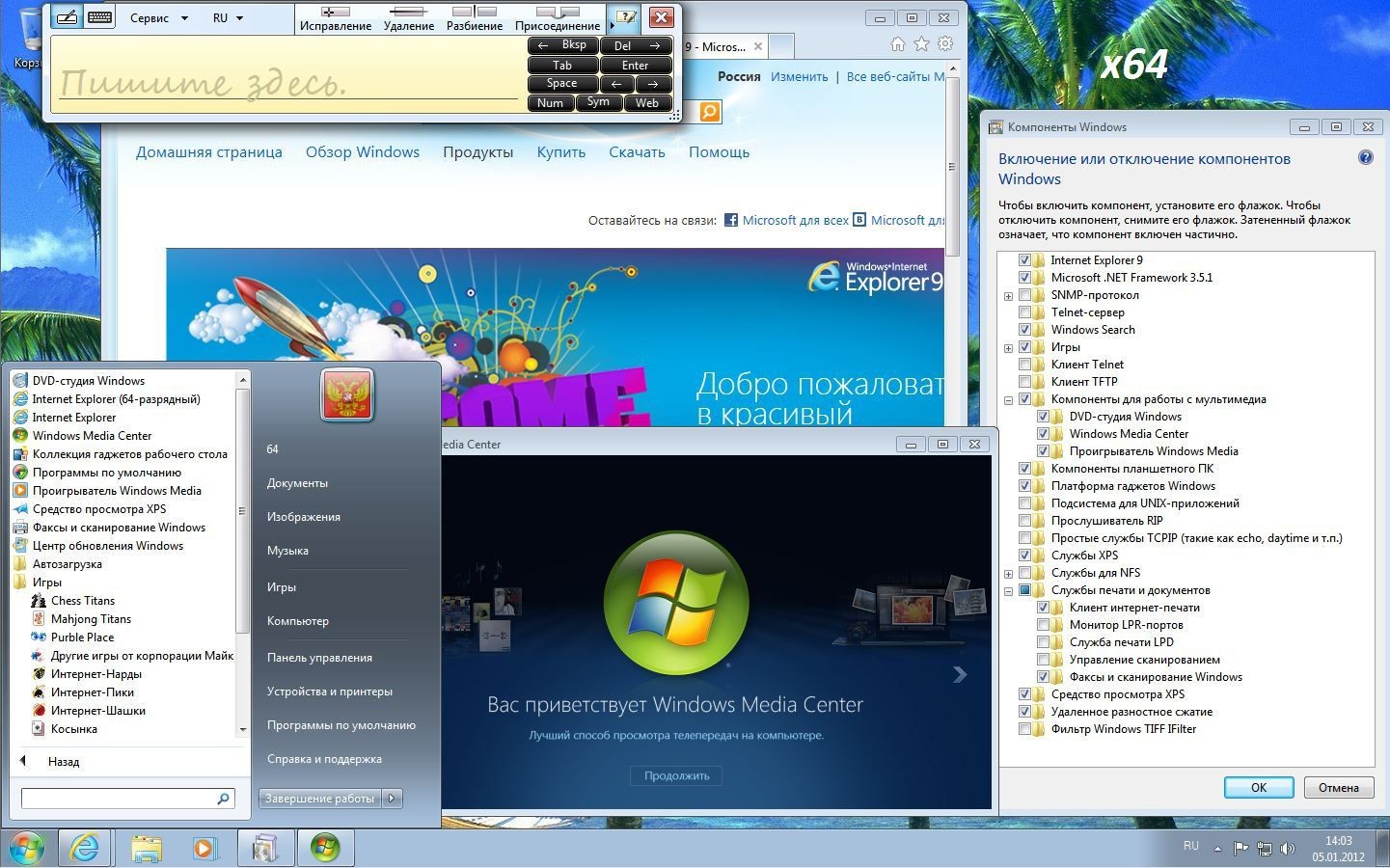This screenshot has height=868, width=1390.
Task: Click the handwriting input area
Action: pyautogui.click(x=286, y=75)
